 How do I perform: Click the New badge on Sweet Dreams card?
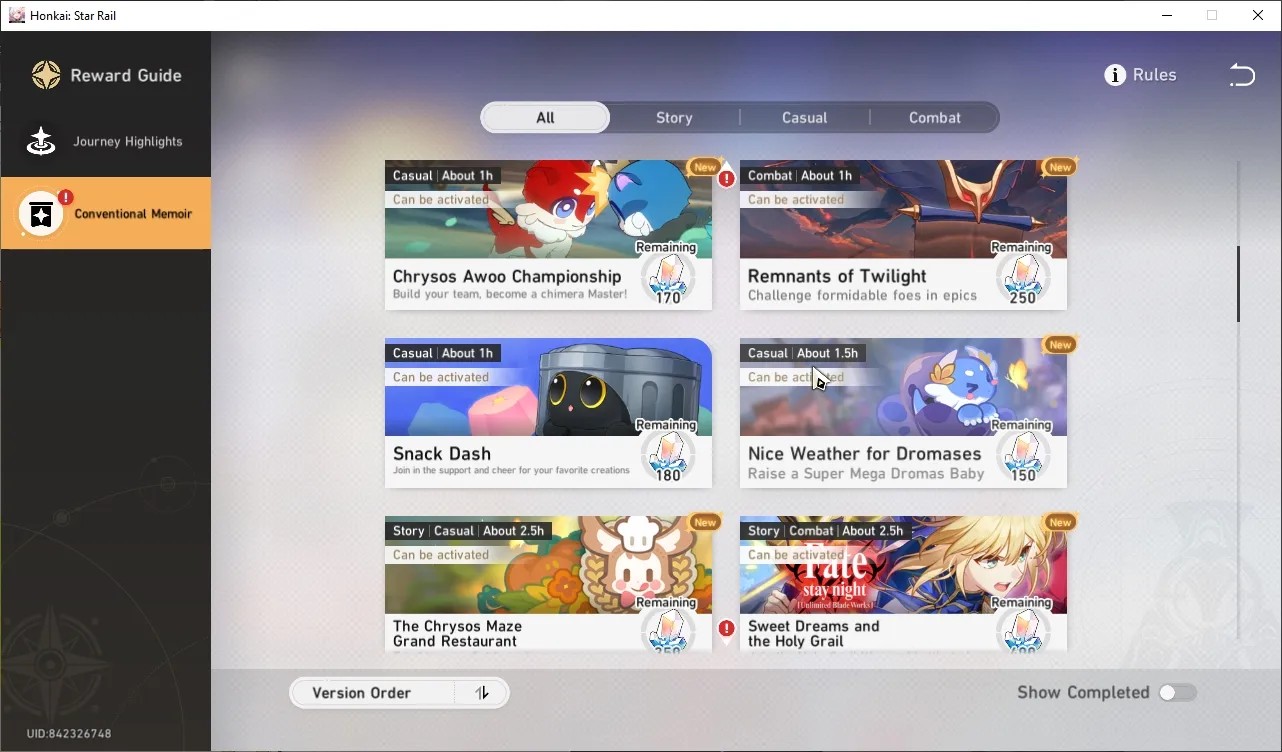pos(1060,522)
